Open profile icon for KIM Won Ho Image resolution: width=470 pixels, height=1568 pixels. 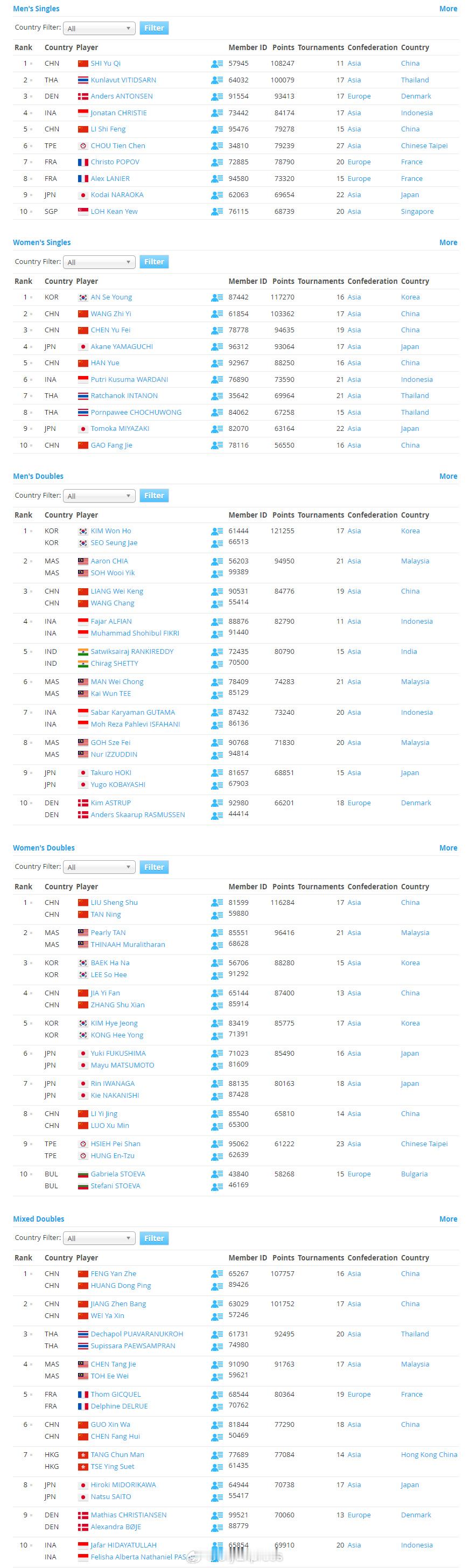coord(216,532)
